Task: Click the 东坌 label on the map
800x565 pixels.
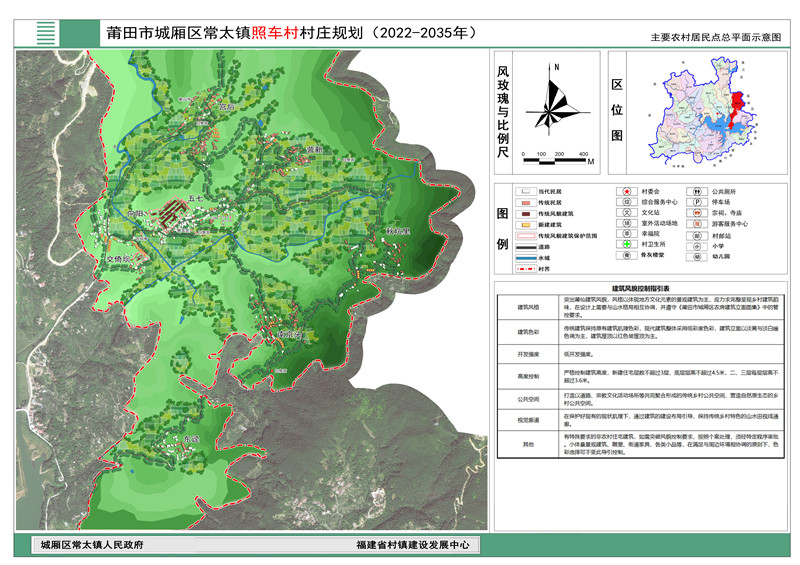Action: 190,438
